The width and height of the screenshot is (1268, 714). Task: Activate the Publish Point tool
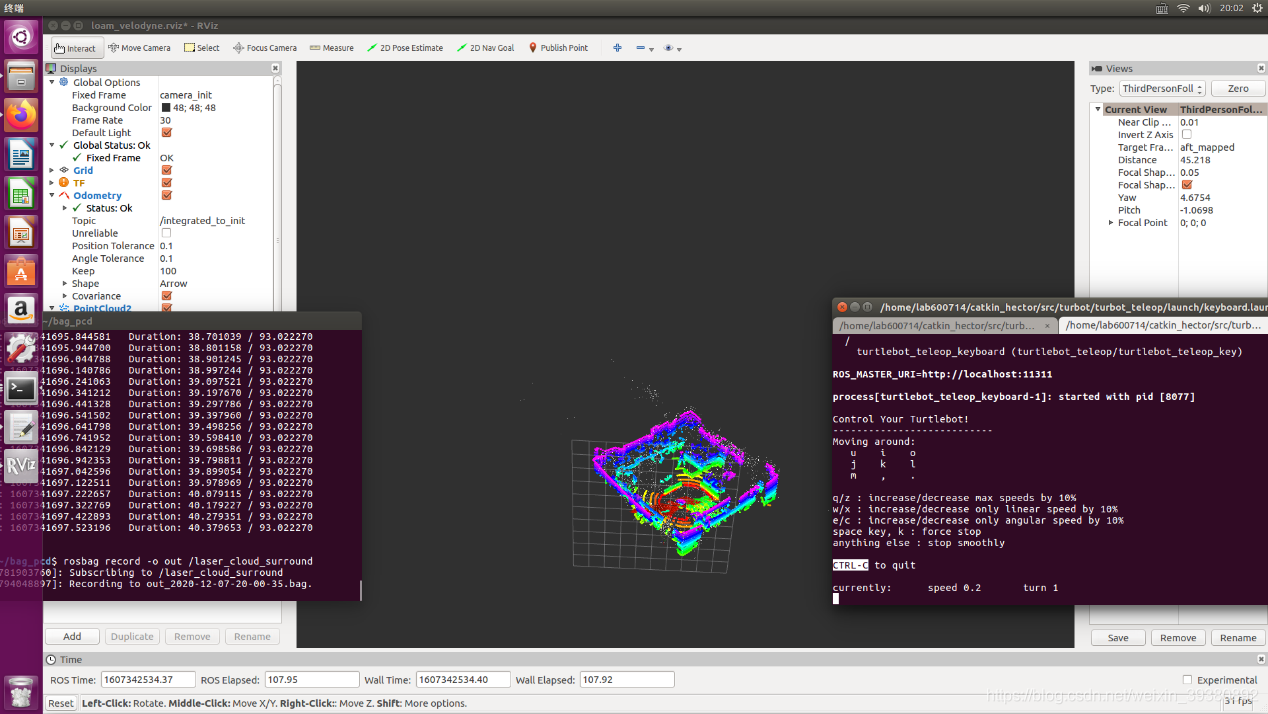click(x=558, y=48)
